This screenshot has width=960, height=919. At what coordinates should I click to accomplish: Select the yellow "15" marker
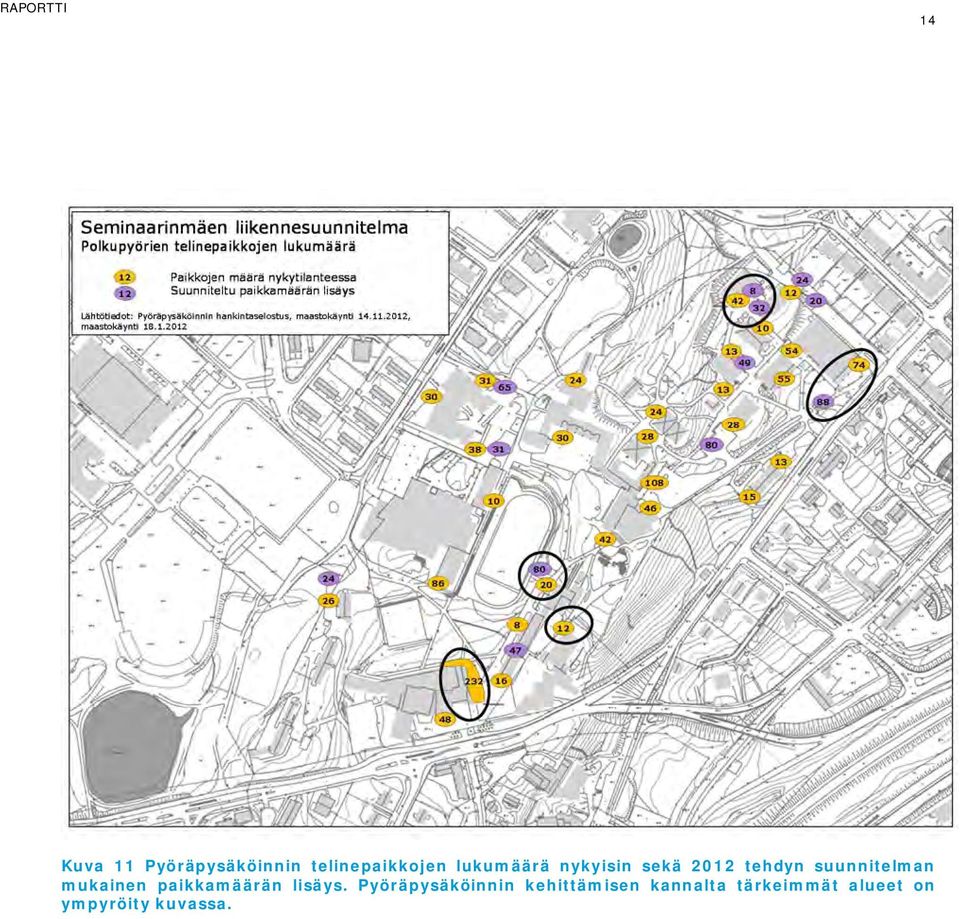pos(749,497)
